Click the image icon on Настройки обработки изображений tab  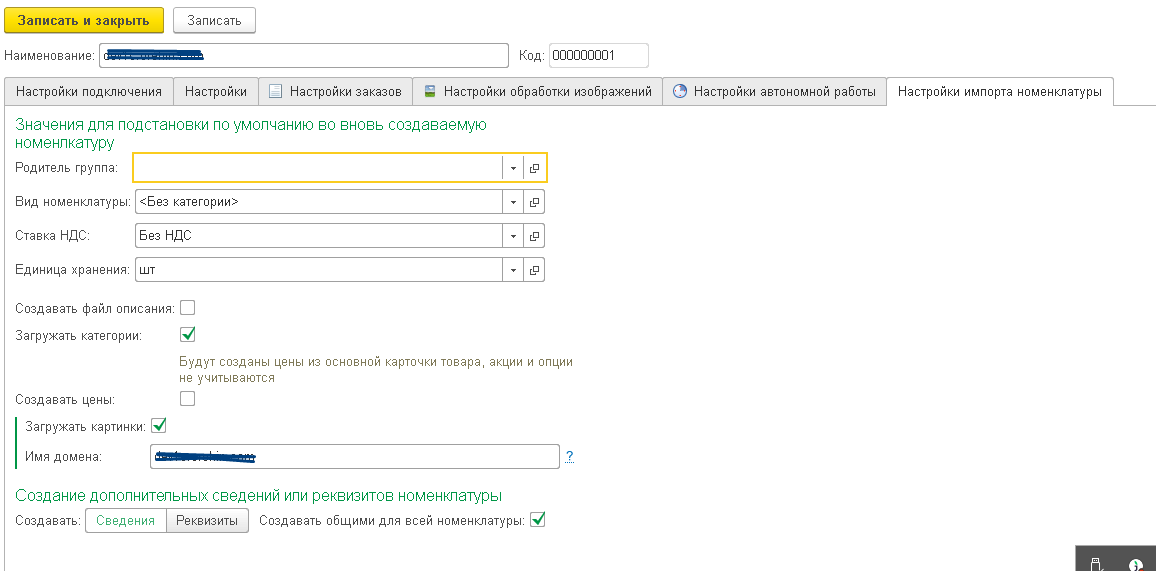(430, 92)
